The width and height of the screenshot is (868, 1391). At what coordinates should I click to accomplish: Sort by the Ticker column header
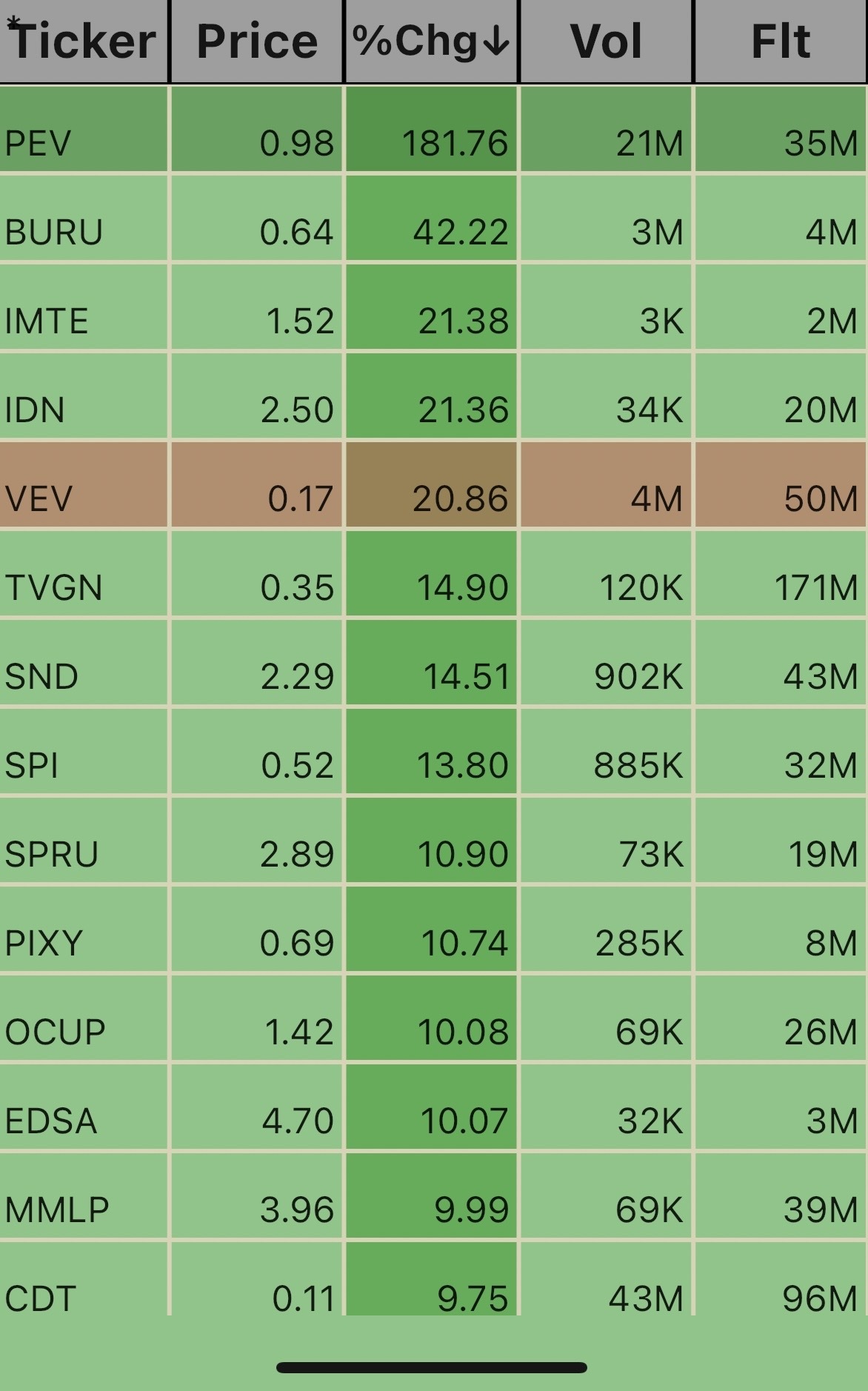click(x=84, y=41)
